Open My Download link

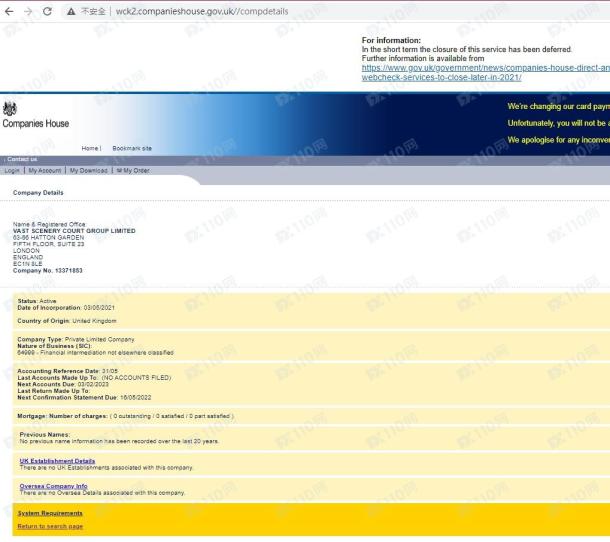88,170
